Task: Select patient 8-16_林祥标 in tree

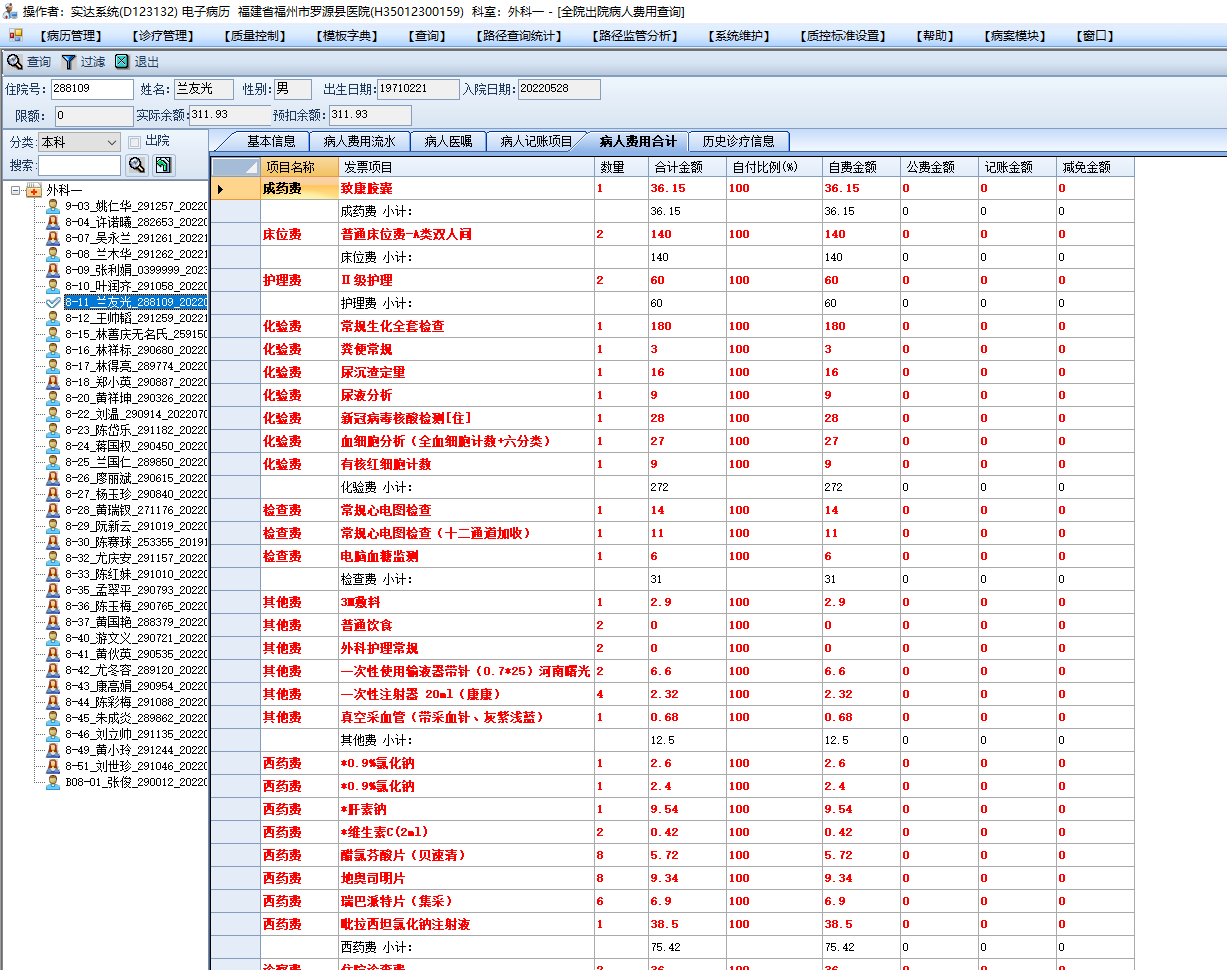Action: pyautogui.click(x=136, y=350)
